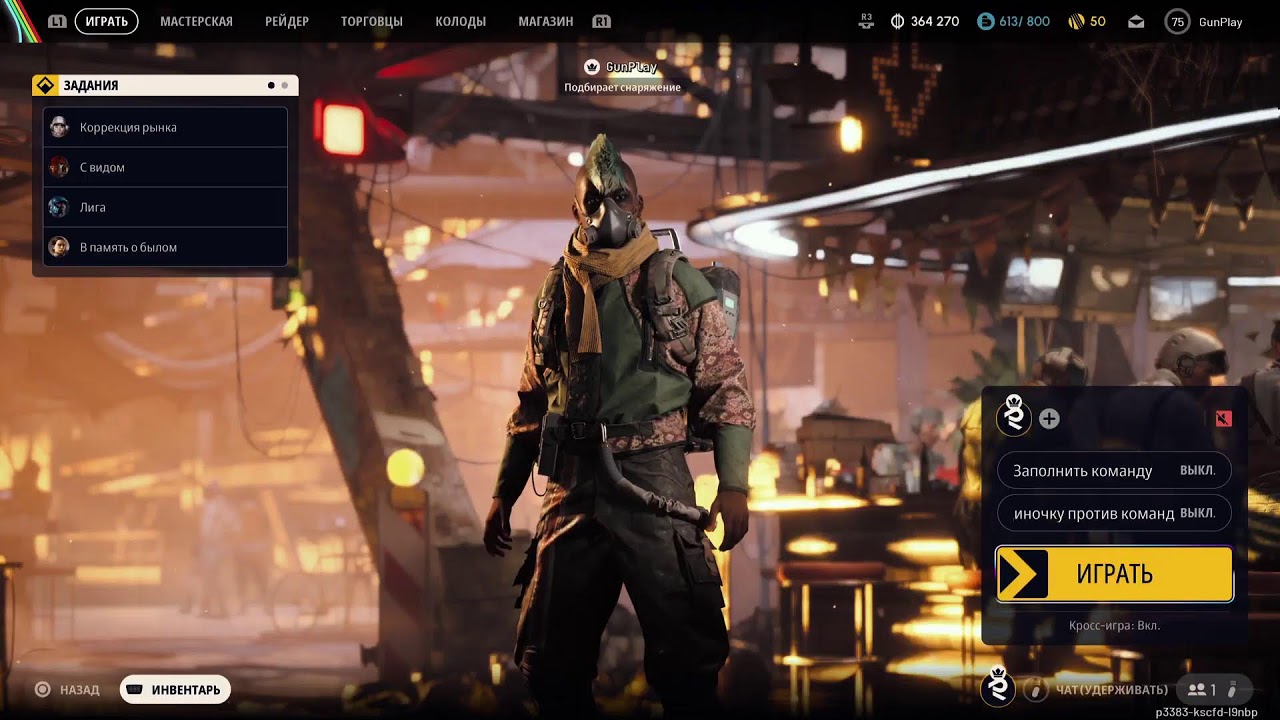Open the mail envelope icon
The height and width of the screenshot is (720, 1280).
tap(1136, 21)
